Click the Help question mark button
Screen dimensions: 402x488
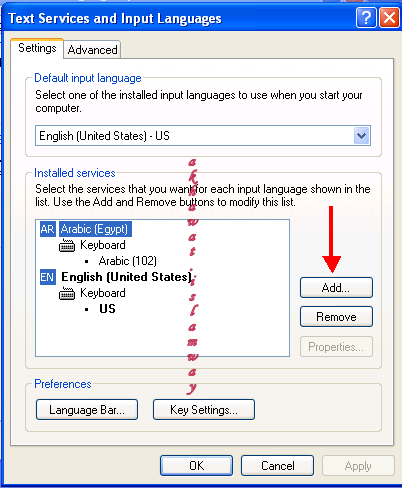pos(366,17)
